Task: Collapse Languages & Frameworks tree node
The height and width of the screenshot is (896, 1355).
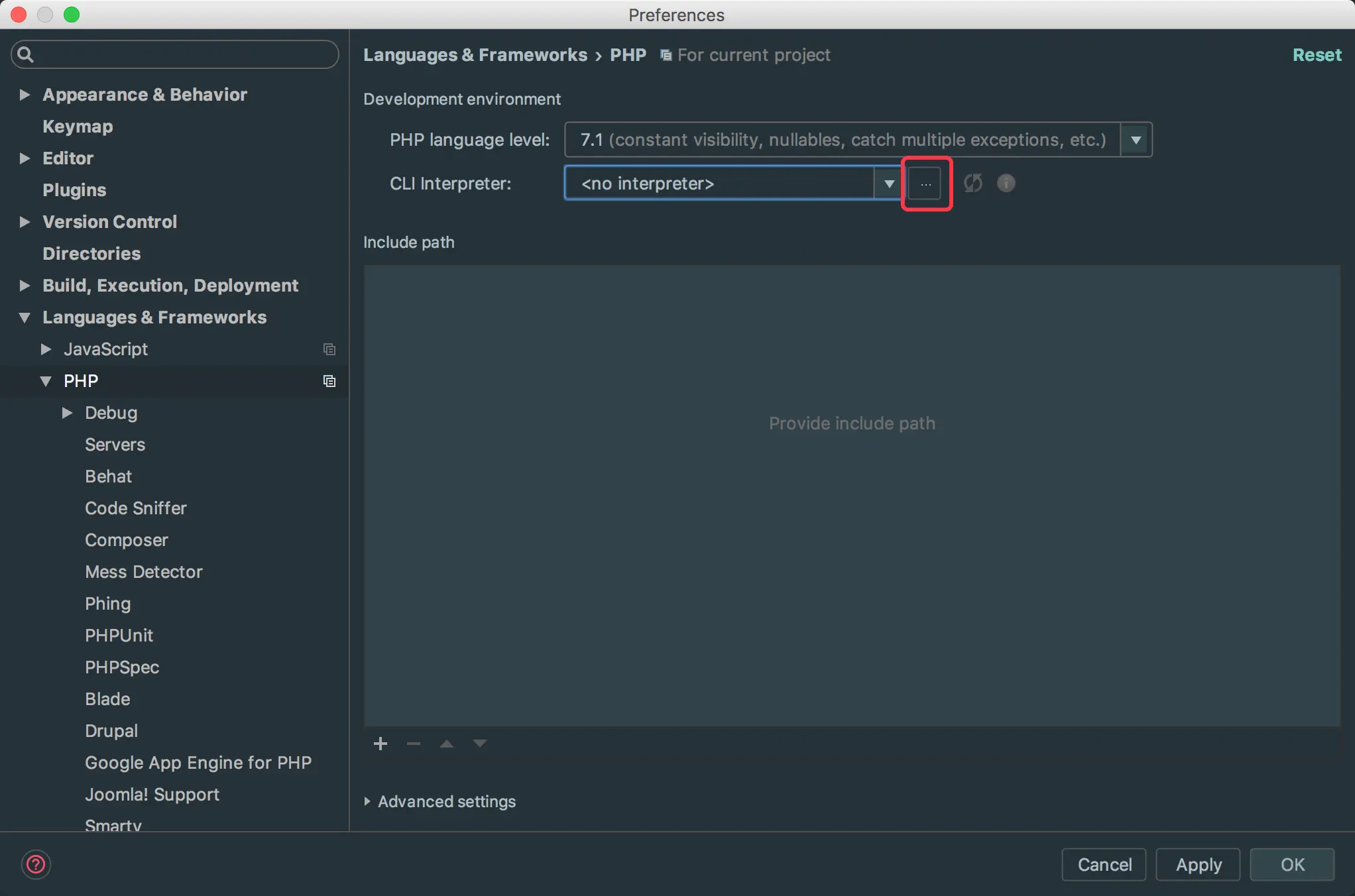Action: [x=25, y=317]
